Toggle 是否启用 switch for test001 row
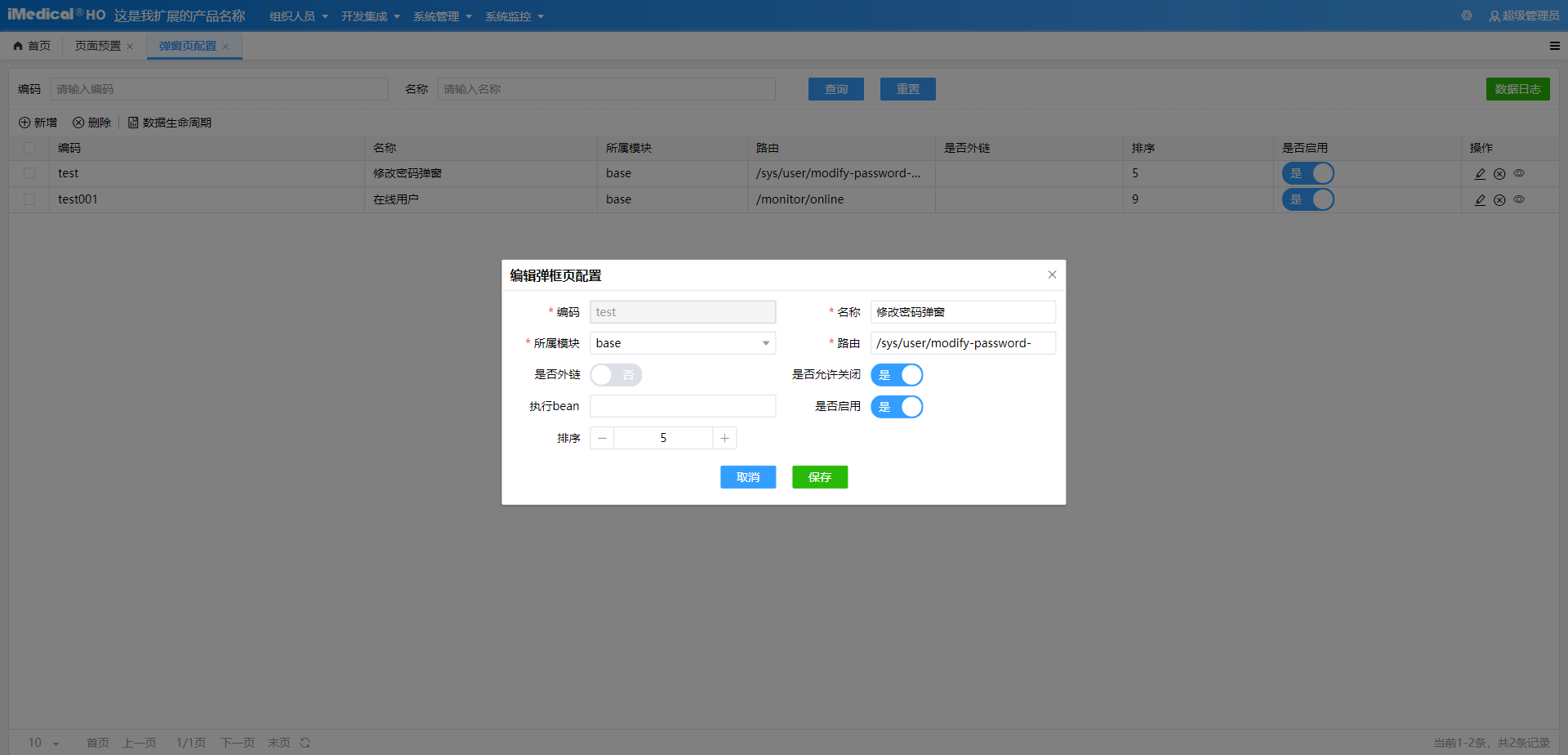 [1307, 199]
